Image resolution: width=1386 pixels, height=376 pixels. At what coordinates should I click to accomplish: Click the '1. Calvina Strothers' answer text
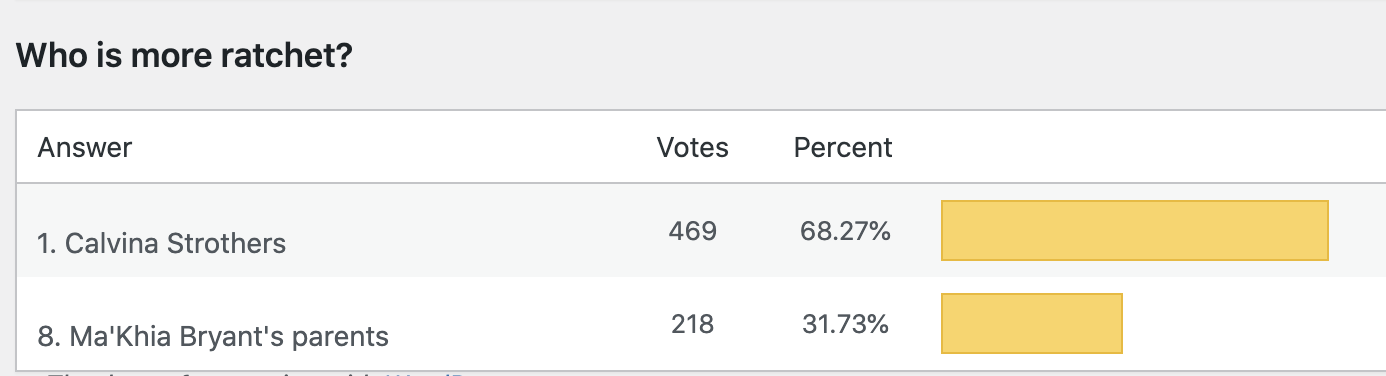pos(162,243)
